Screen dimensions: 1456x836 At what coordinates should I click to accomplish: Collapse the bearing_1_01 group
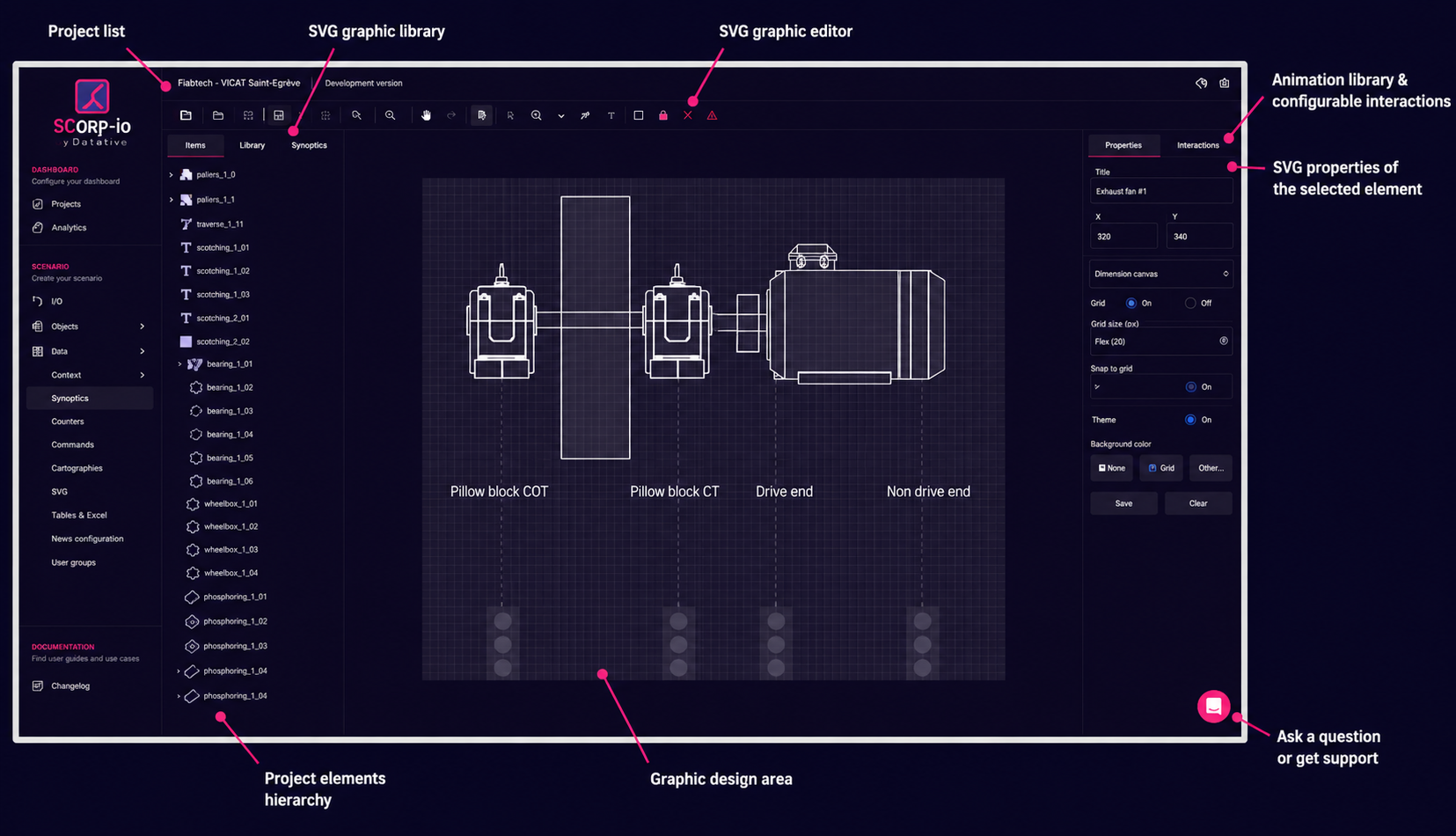(x=180, y=364)
